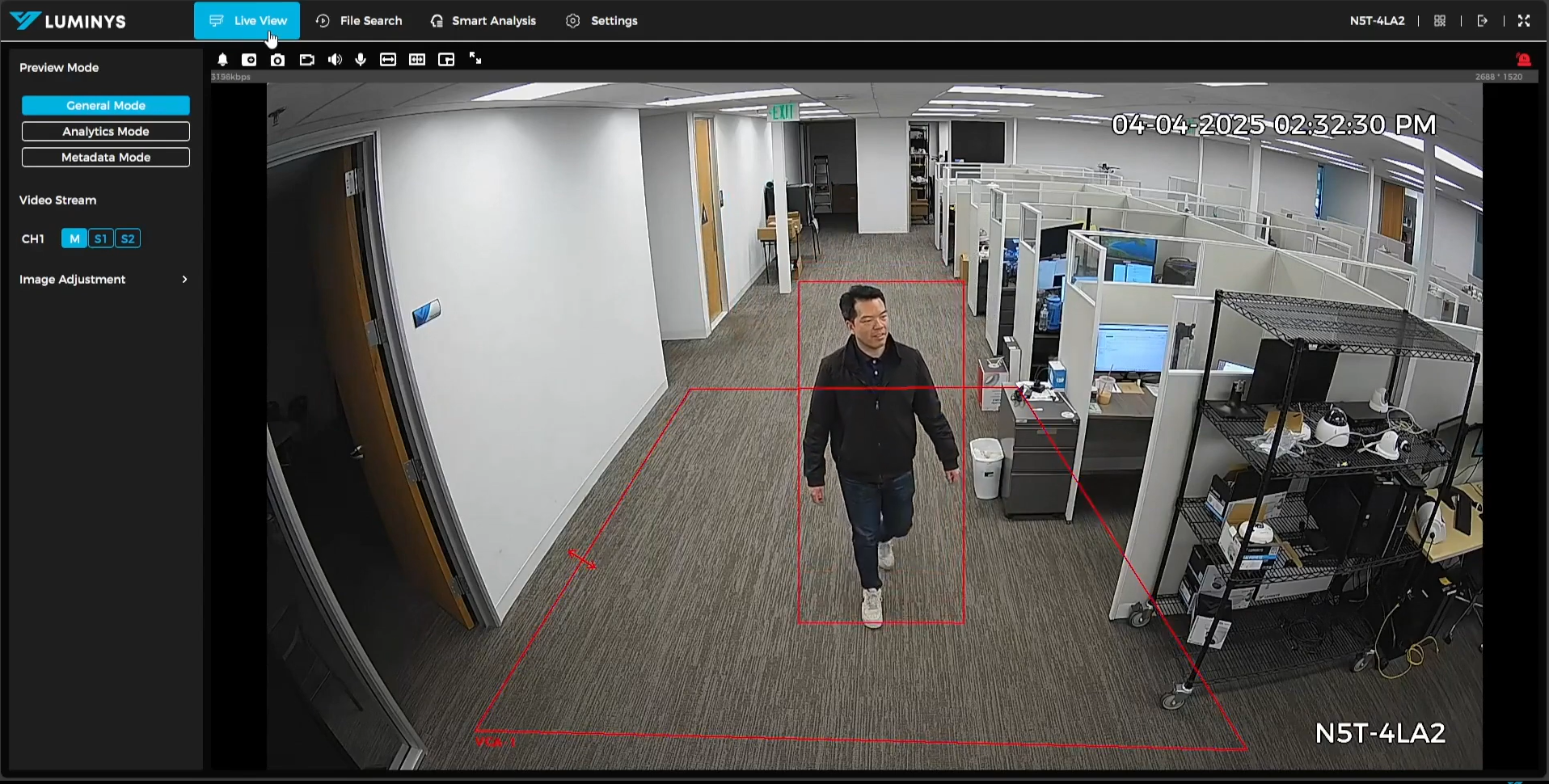Click the red alarm siren indicator
The height and width of the screenshot is (784, 1549).
[x=1523, y=60]
